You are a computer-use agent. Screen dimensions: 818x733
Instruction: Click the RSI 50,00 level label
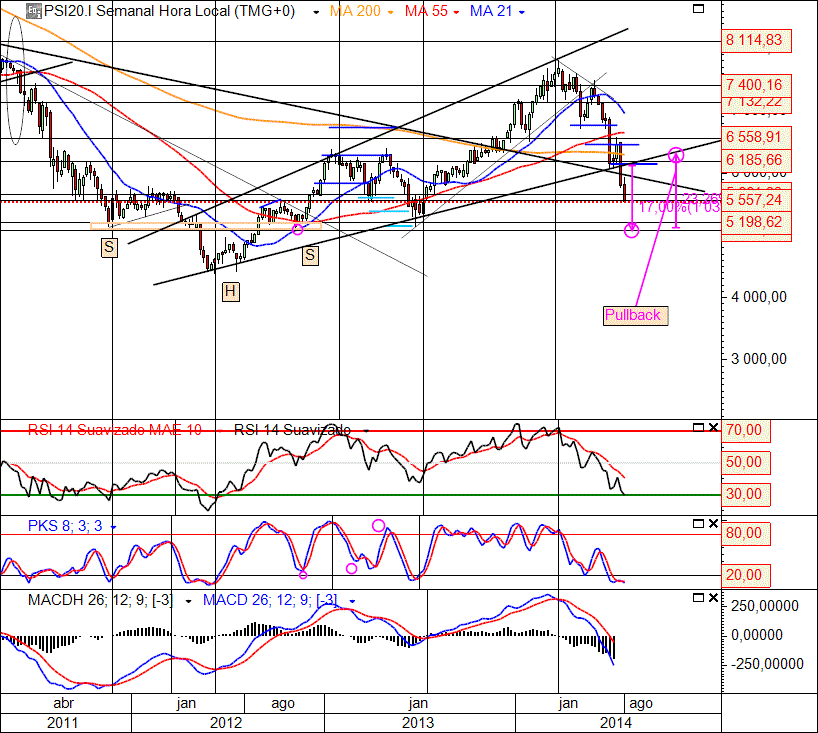tap(745, 462)
